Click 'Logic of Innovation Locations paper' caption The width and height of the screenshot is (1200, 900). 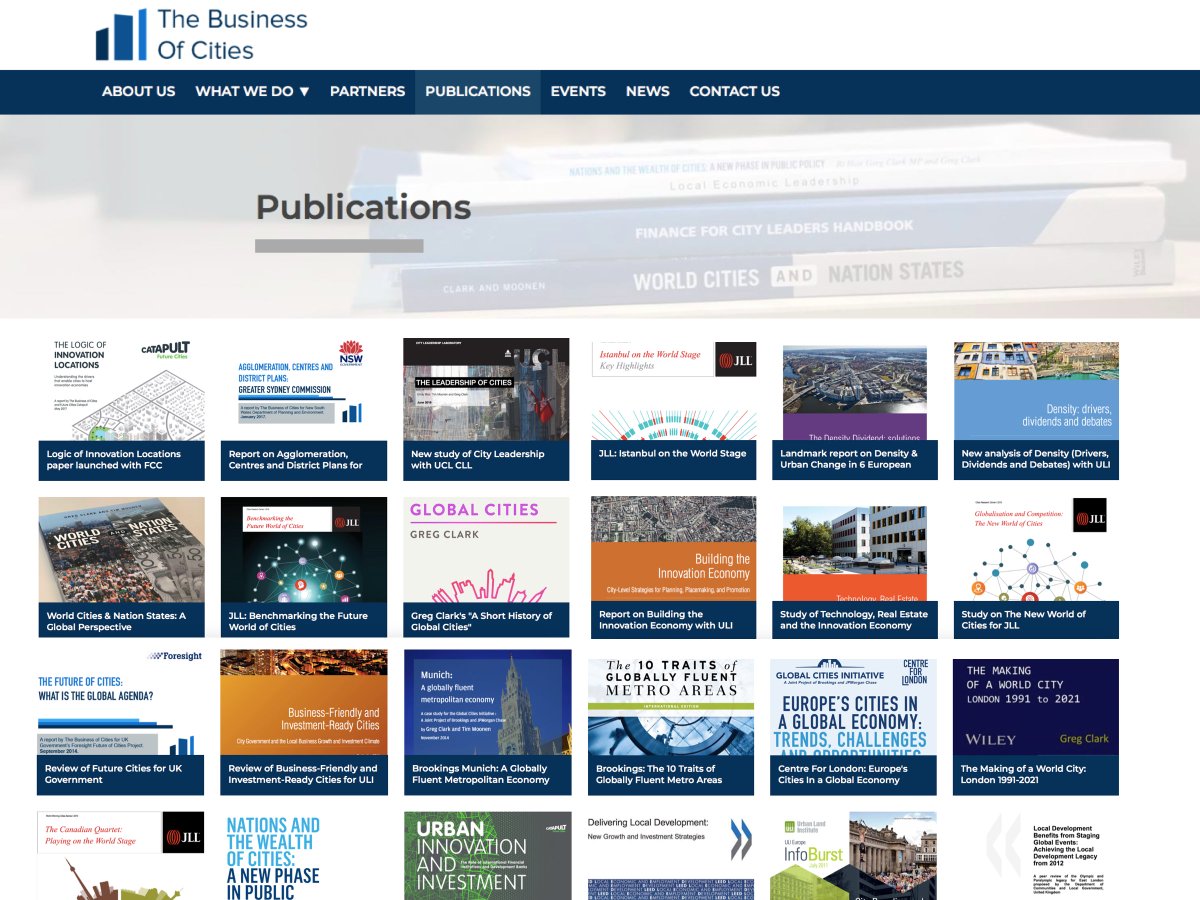click(121, 460)
